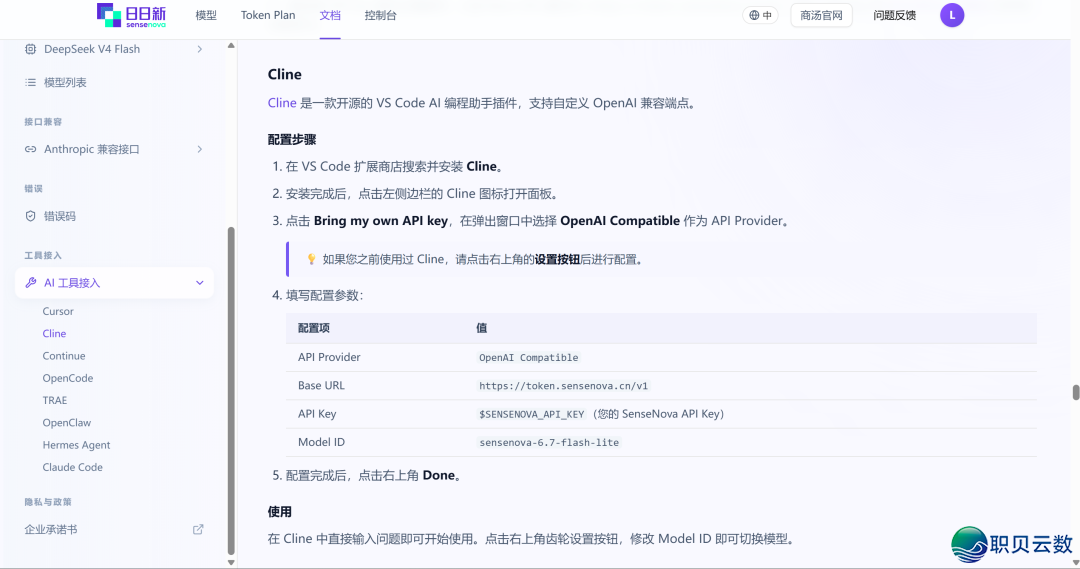Open the Continue sub-item
The width and height of the screenshot is (1080, 569).
(x=64, y=355)
